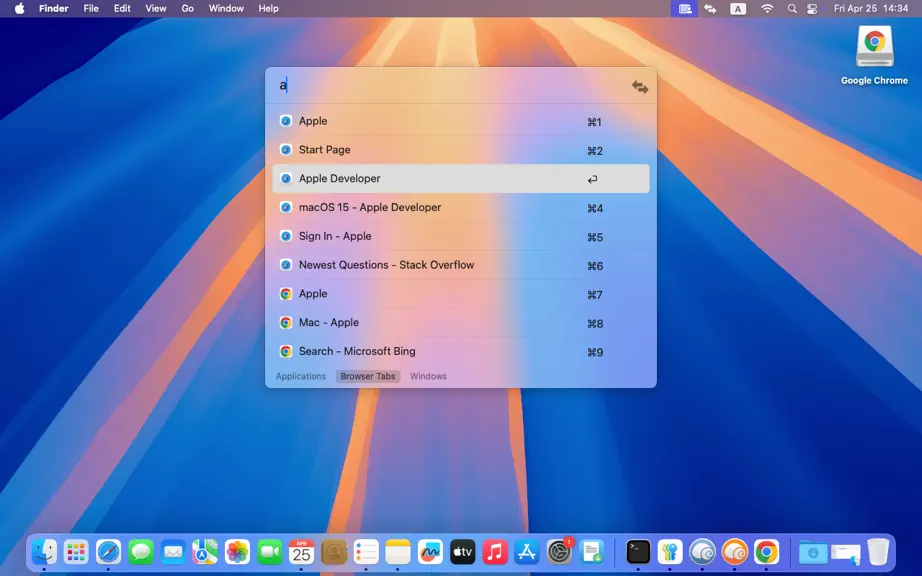Open the Trash in the Dock
Viewport: 922px width, 576px height.
(x=878, y=552)
